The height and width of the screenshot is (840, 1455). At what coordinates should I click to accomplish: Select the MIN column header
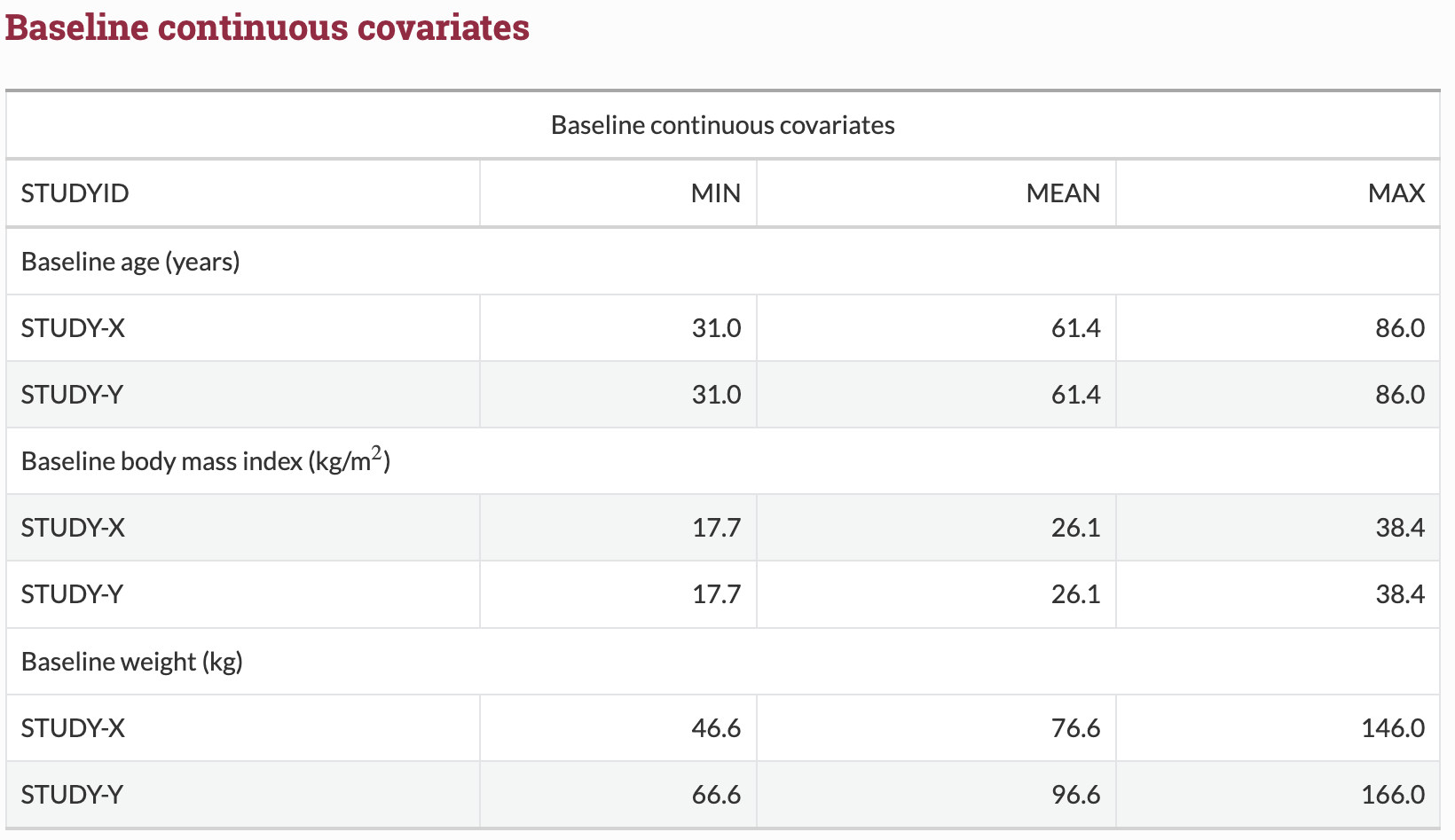point(715,193)
